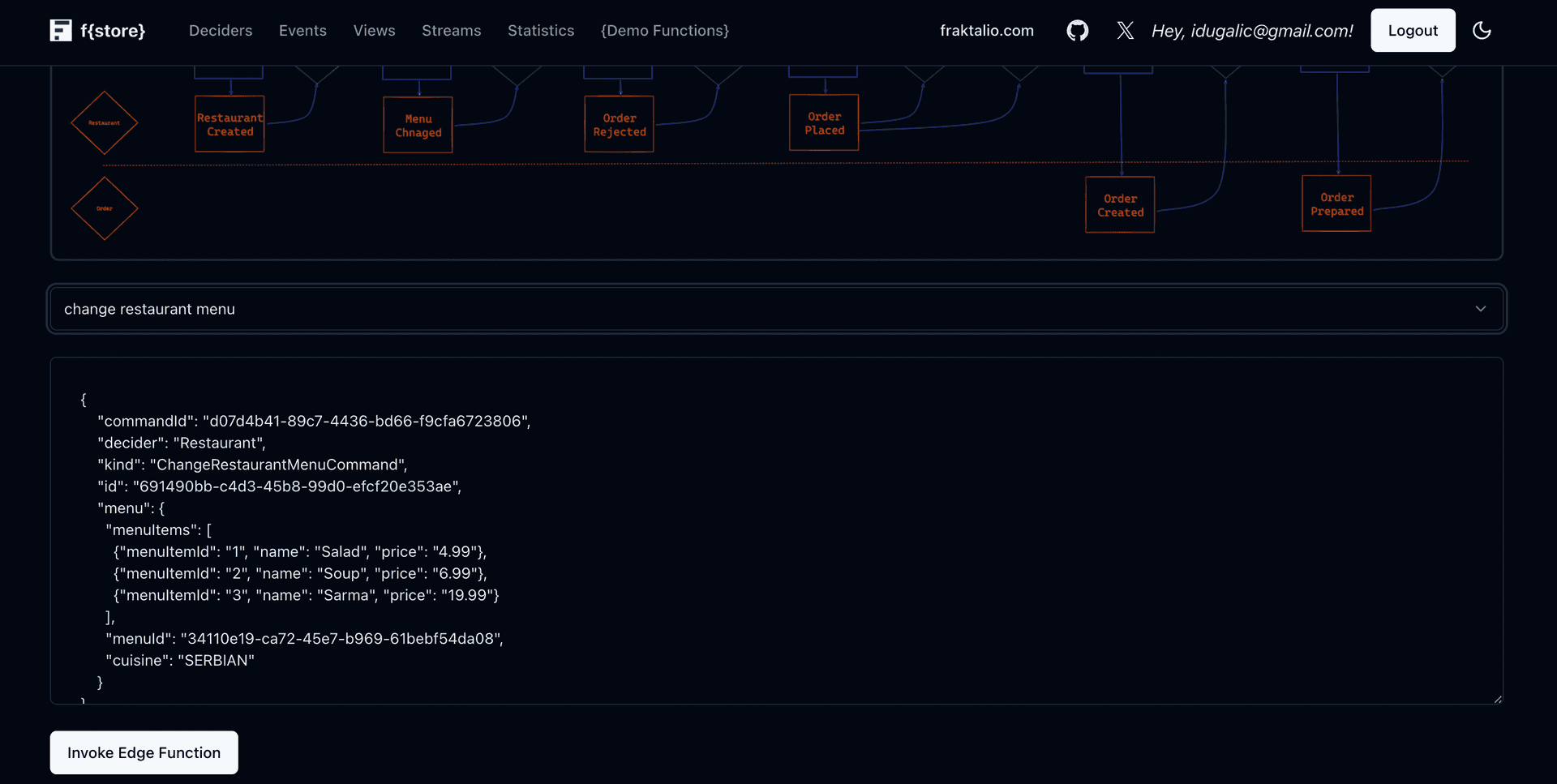Open the Events nav item
Viewport: 1557px width, 784px height.
point(302,31)
